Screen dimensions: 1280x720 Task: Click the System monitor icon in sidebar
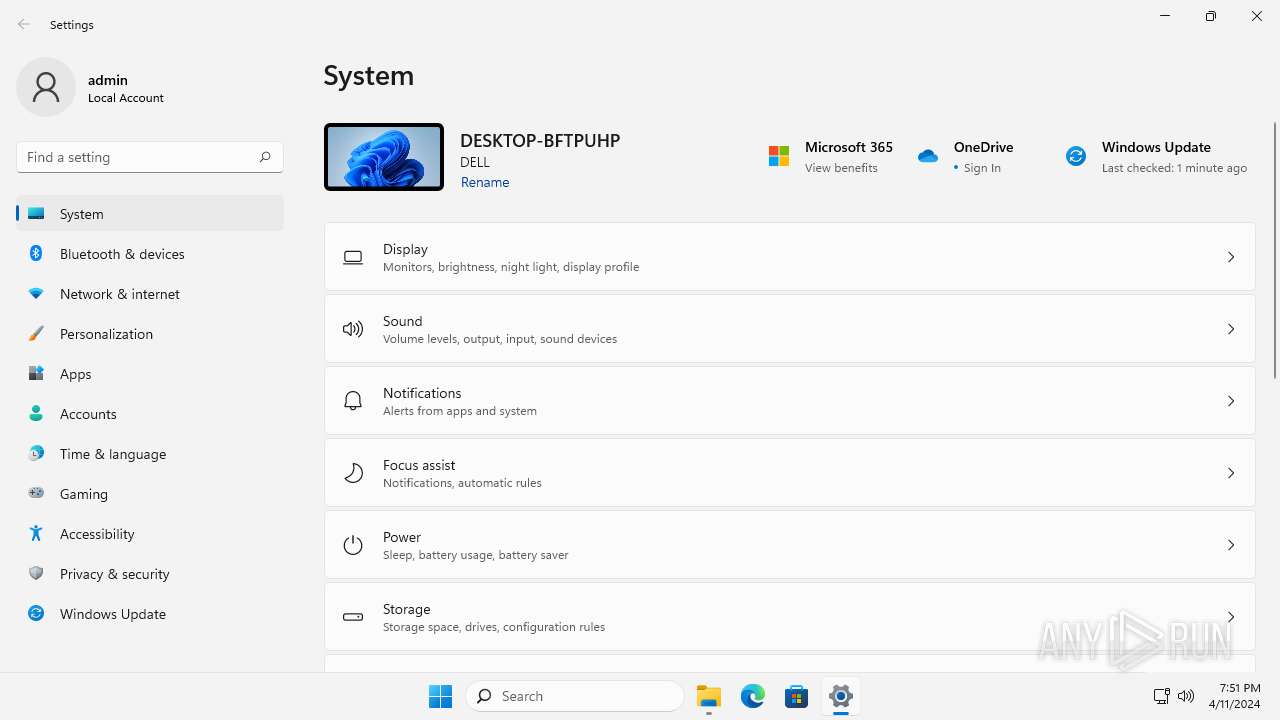[36, 214]
